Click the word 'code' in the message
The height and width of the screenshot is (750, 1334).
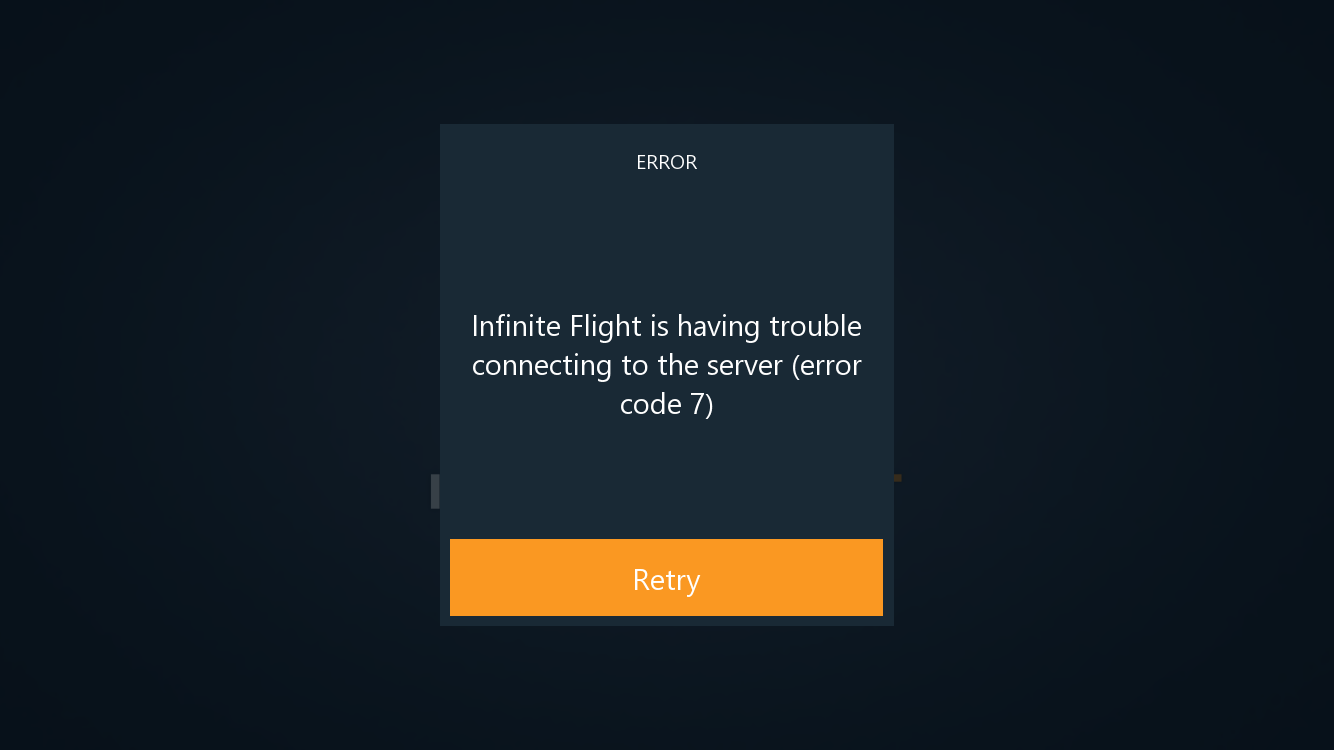pyautogui.click(x=650, y=405)
